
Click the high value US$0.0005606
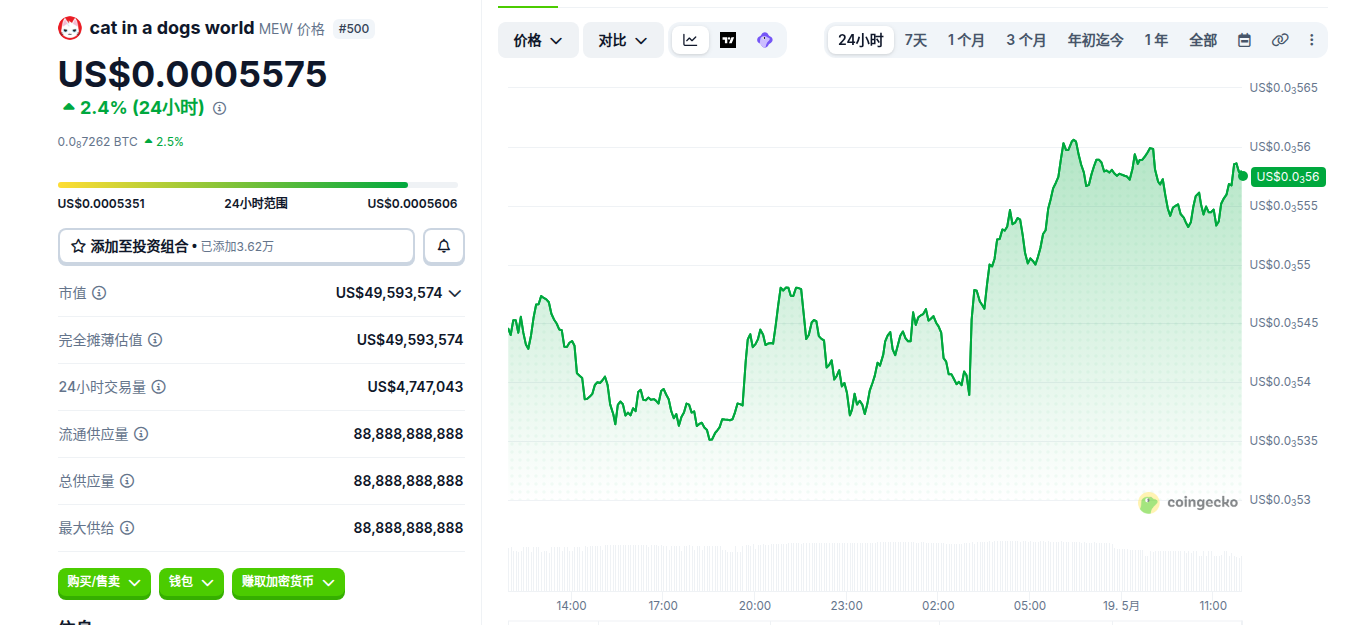(412, 203)
